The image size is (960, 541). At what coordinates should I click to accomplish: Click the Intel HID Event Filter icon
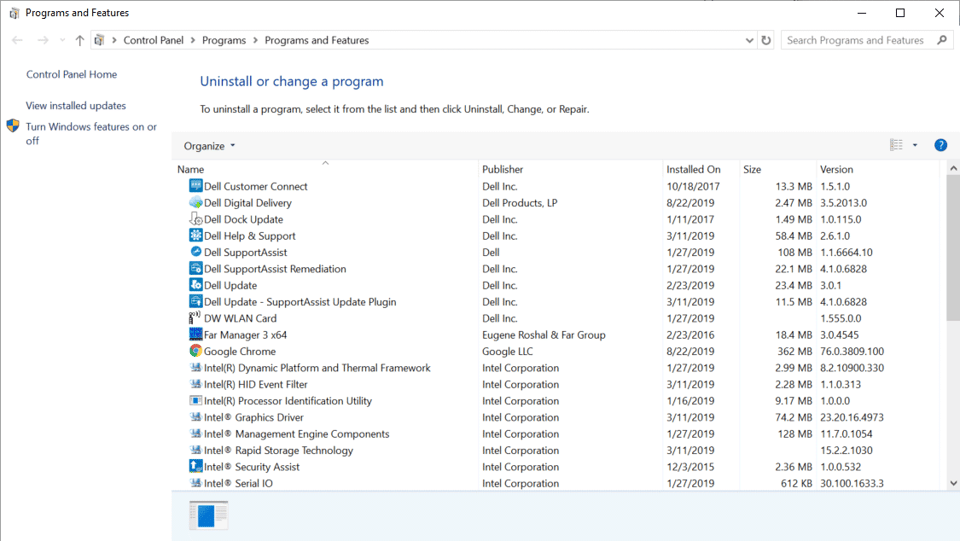point(195,384)
